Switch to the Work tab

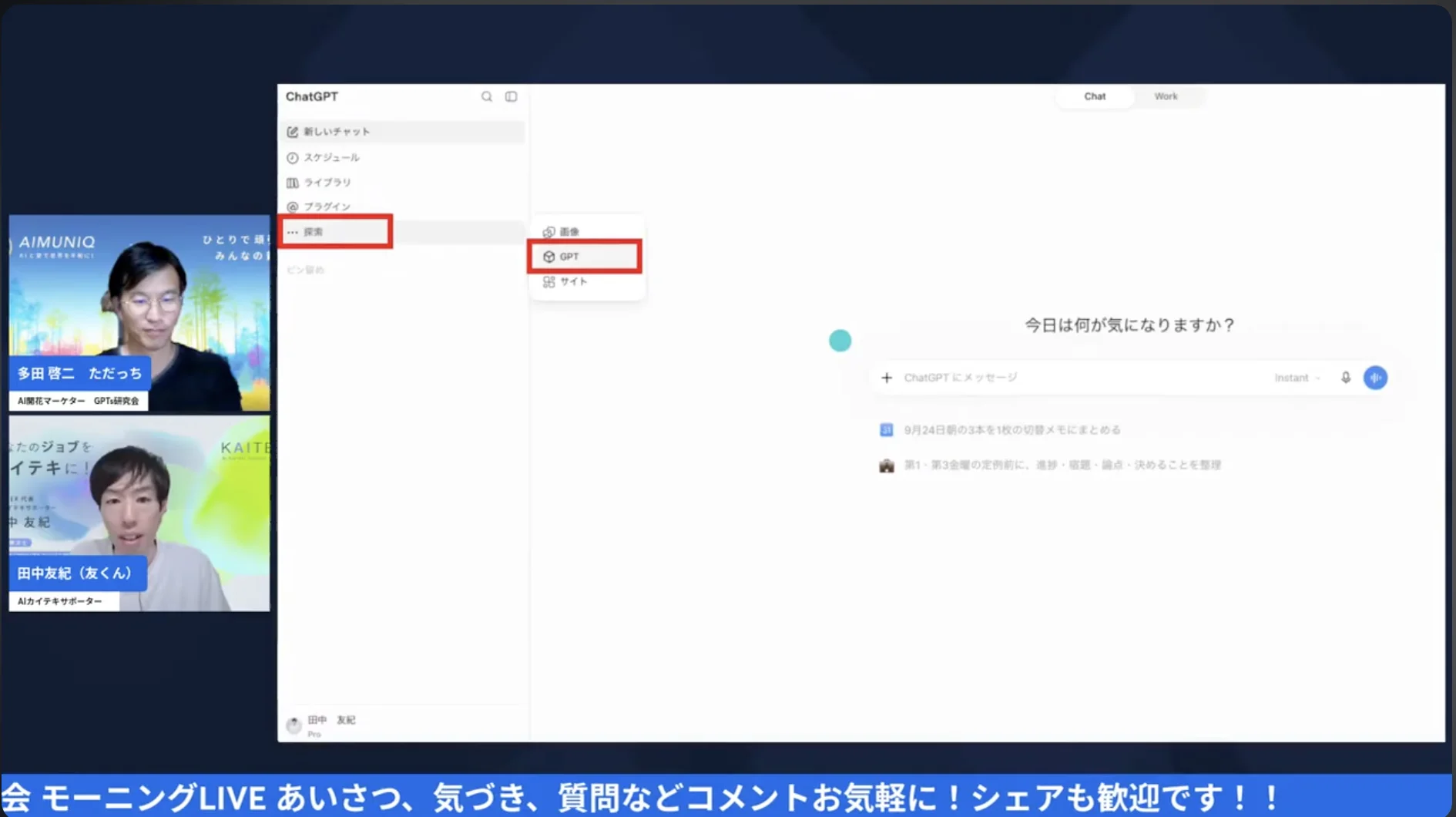(1166, 96)
